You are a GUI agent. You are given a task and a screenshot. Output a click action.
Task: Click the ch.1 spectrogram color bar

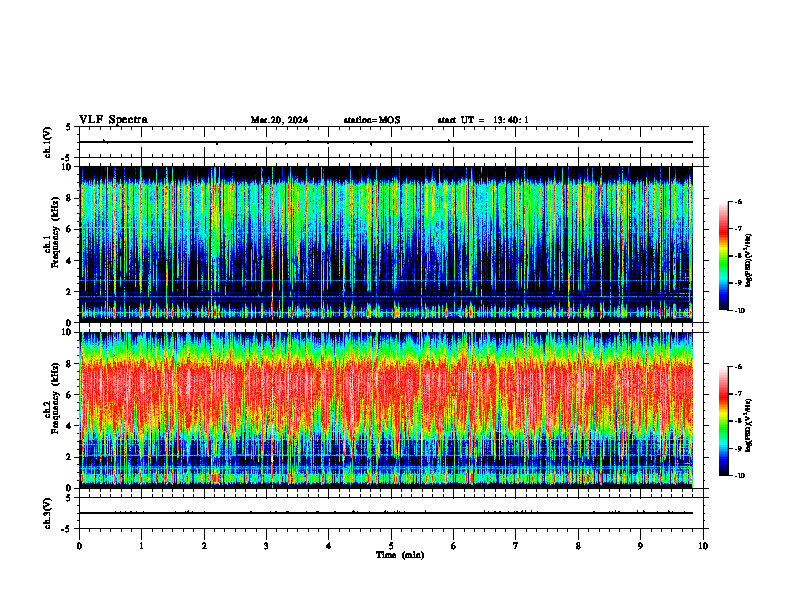pyautogui.click(x=724, y=256)
